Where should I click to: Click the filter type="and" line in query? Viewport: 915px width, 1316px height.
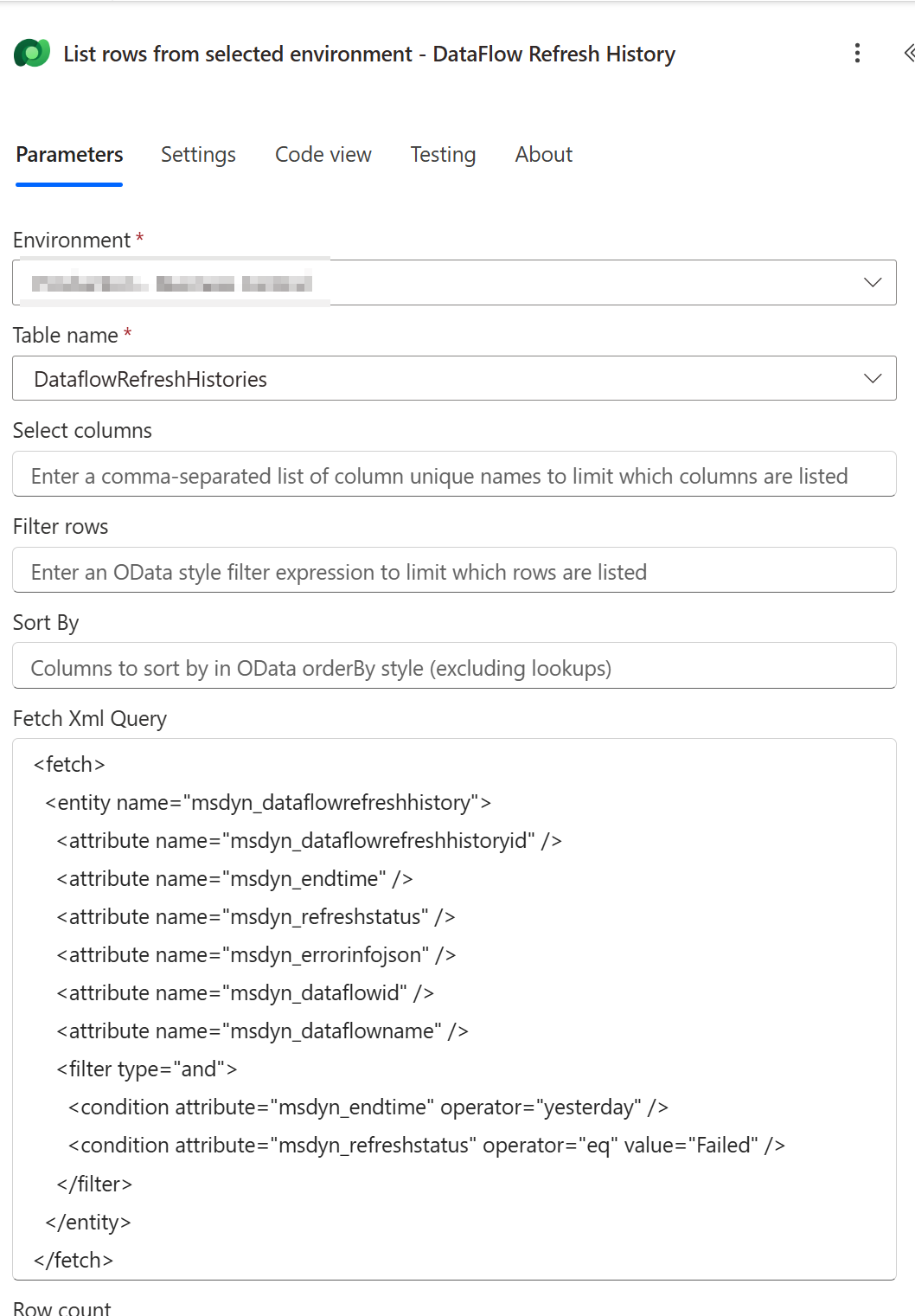click(x=147, y=1069)
